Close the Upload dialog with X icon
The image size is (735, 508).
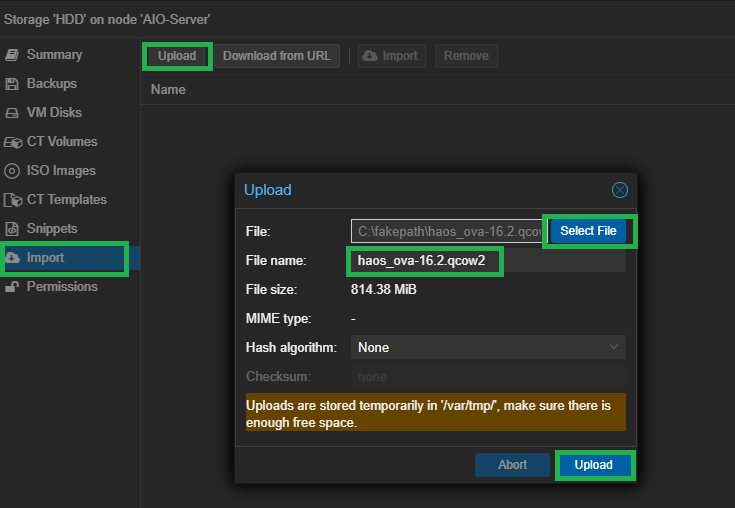pos(619,190)
